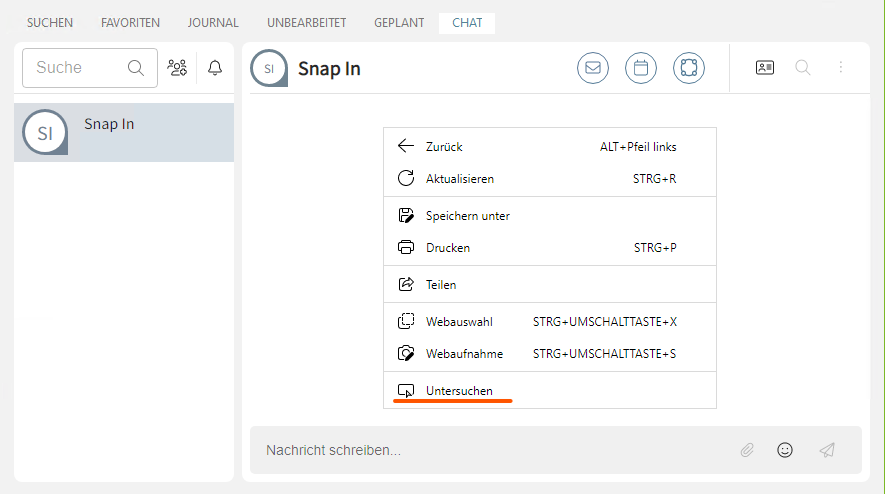Open the contact card icon
Image resolution: width=885 pixels, height=494 pixels.
(765, 68)
